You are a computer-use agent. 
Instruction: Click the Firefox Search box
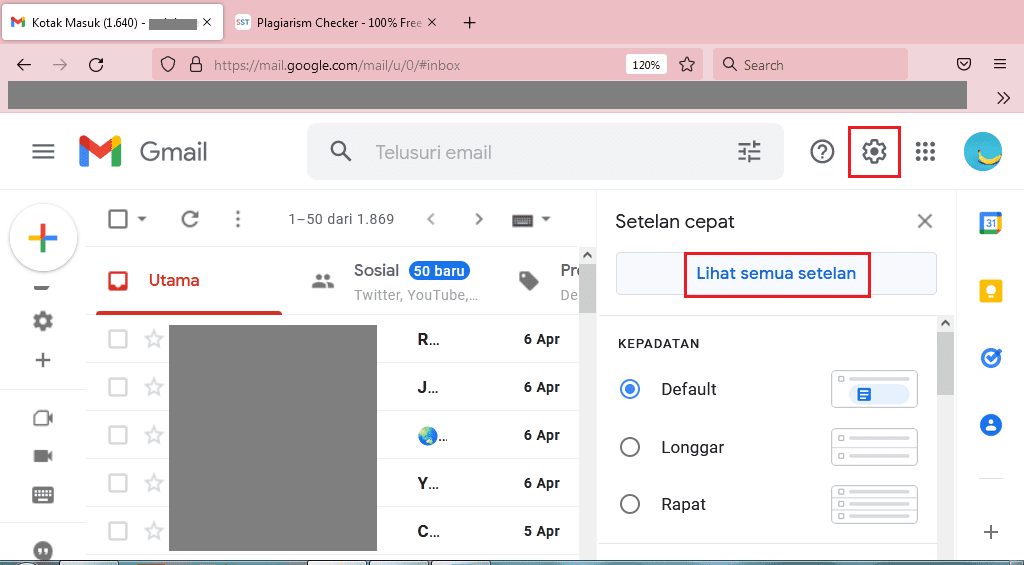[x=810, y=65]
